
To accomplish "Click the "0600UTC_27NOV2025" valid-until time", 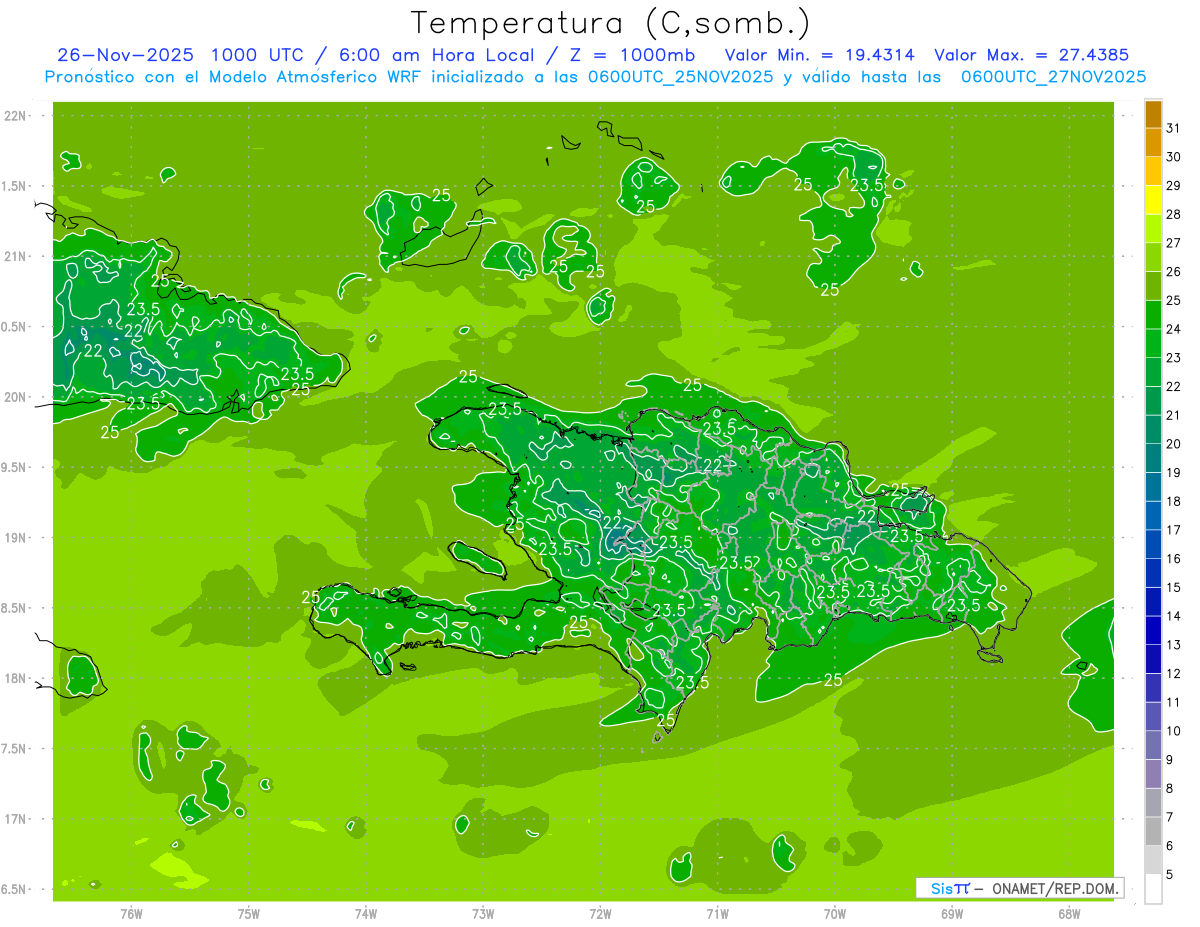I will tap(1053, 77).
